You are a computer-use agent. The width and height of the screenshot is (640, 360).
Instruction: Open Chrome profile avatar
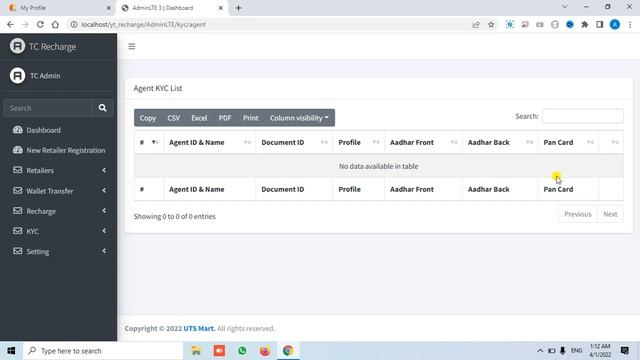[x=615, y=24]
